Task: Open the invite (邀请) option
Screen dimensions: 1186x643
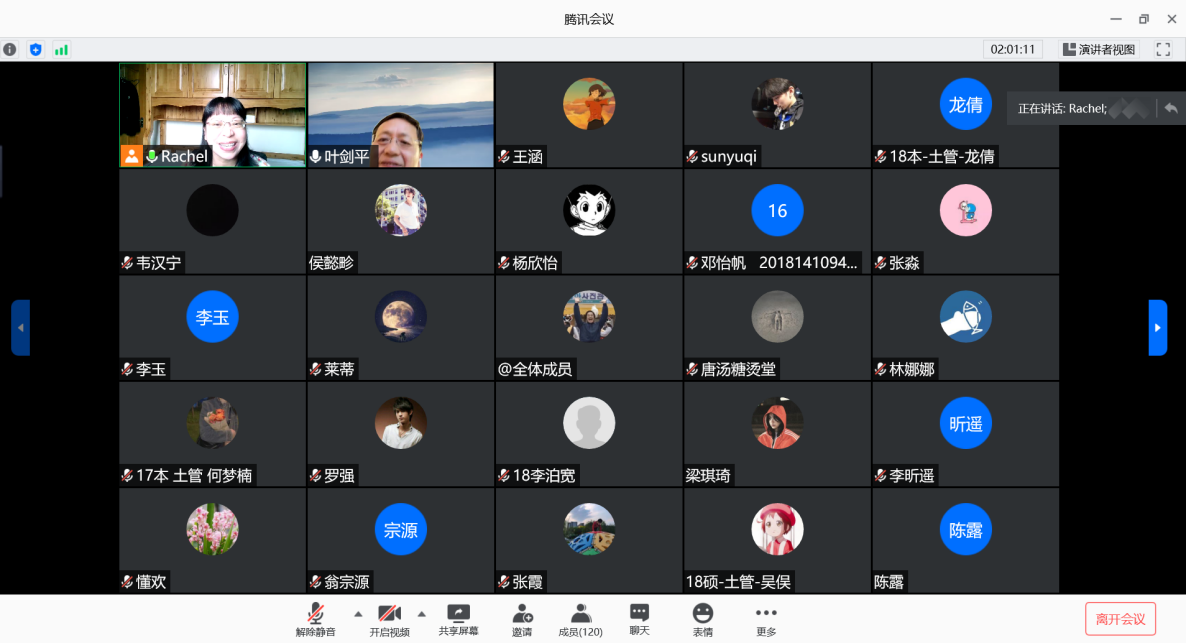Action: tap(522, 619)
